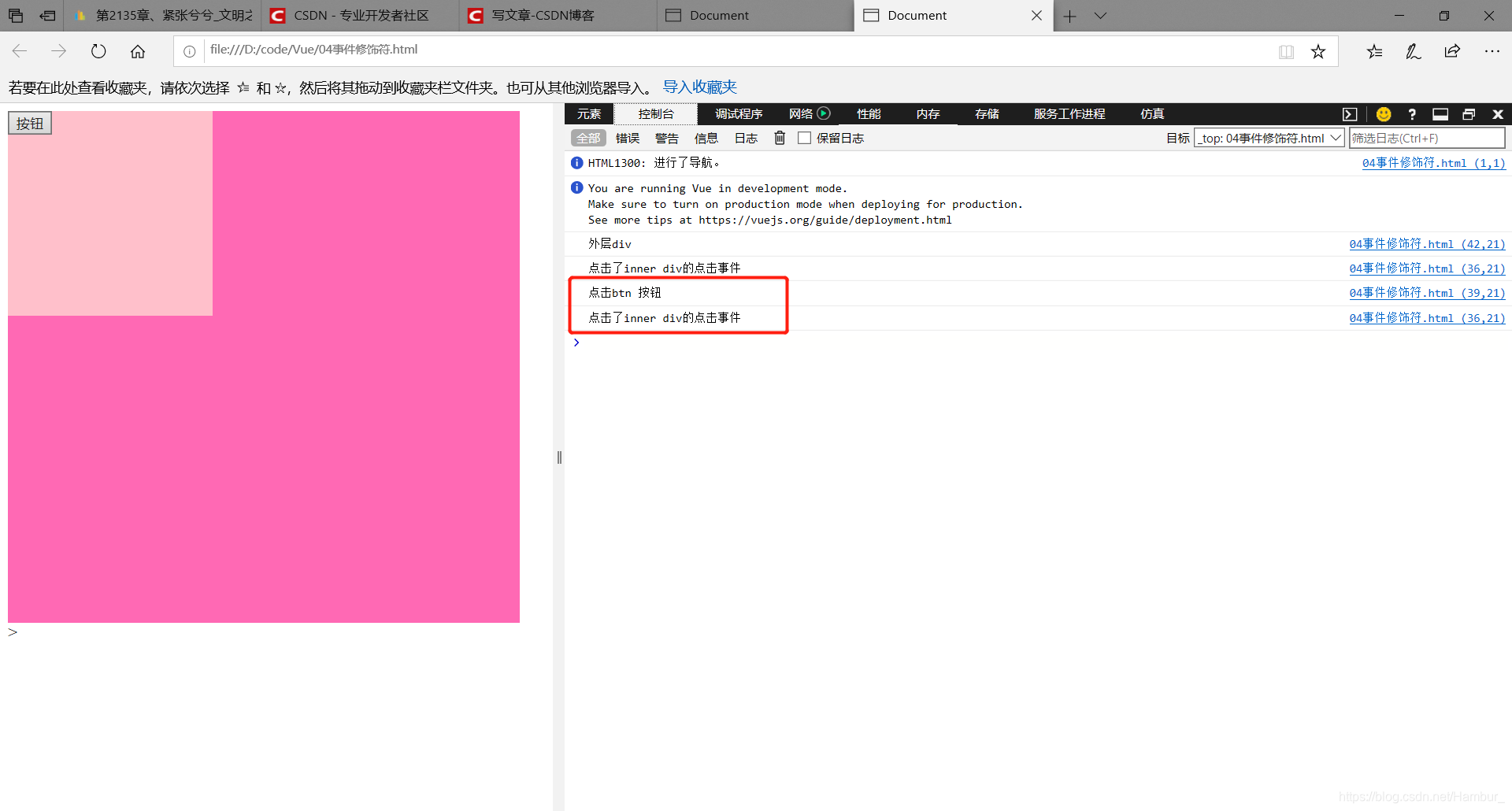This screenshot has height=811, width=1512.
Task: Click the console input prompt chevron
Action: coord(576,343)
